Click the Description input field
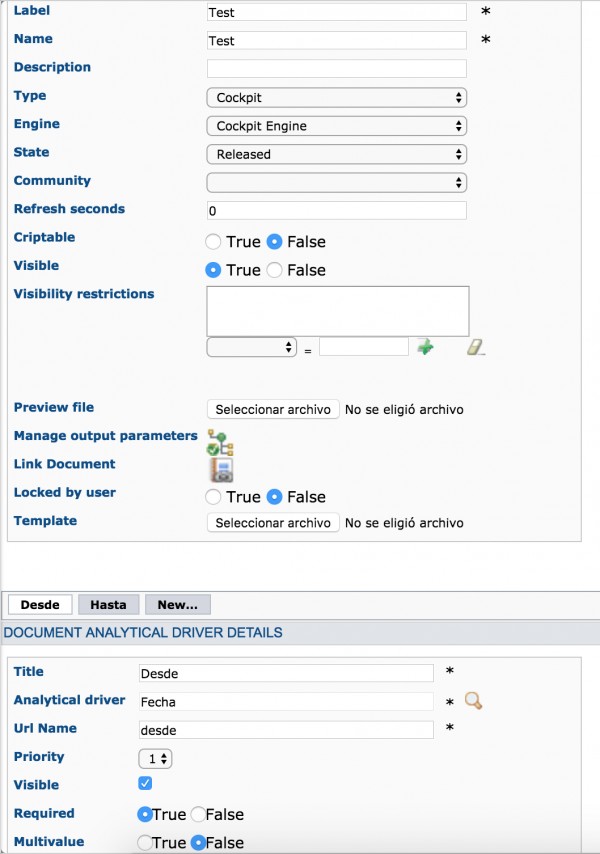The height and width of the screenshot is (854, 600). coord(336,69)
